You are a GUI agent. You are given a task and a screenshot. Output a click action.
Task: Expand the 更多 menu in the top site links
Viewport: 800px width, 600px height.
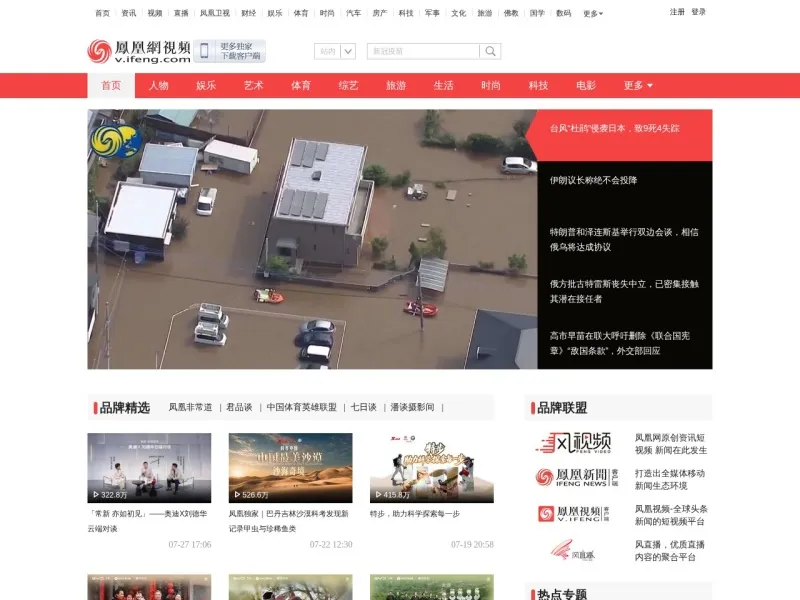click(x=593, y=14)
